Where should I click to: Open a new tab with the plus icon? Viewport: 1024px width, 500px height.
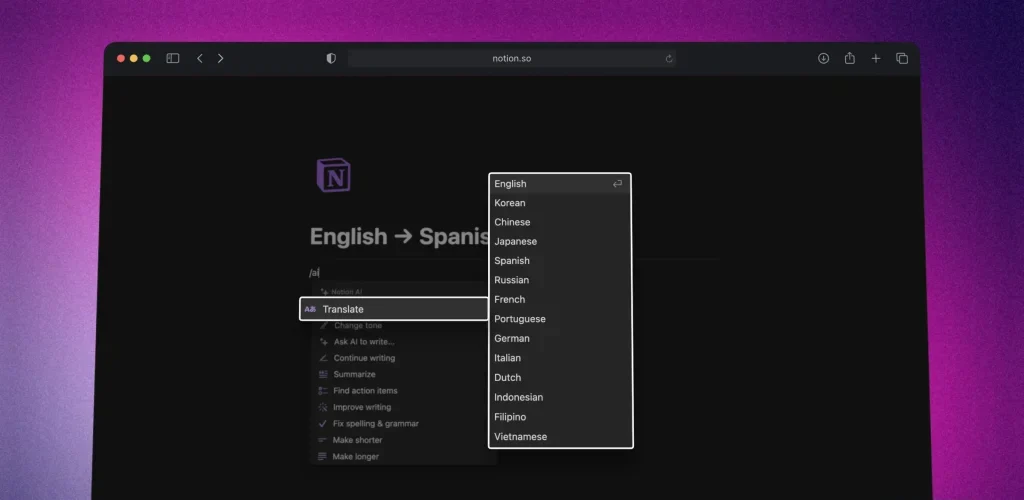pos(875,59)
